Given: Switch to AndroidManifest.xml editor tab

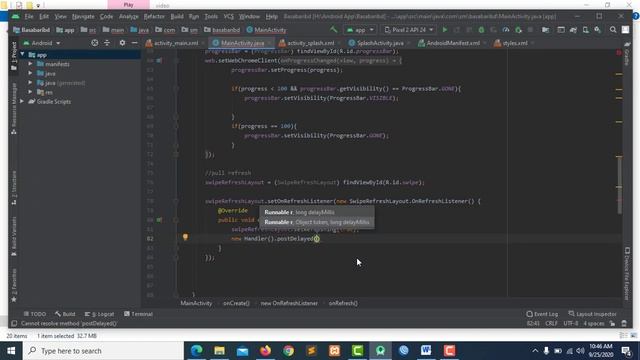Looking at the screenshot, I should coord(453,43).
